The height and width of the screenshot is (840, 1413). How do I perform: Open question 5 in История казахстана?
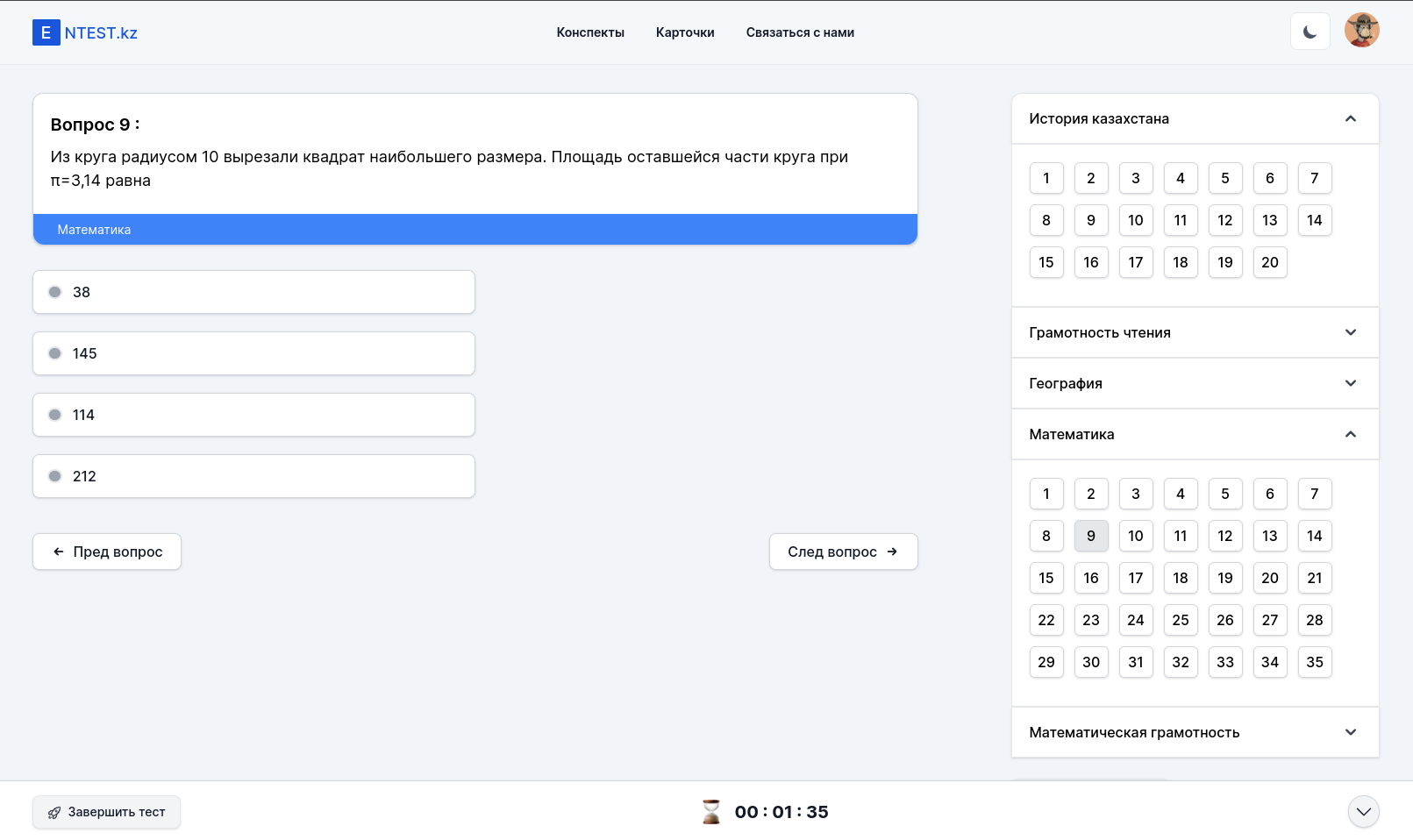(x=1225, y=178)
